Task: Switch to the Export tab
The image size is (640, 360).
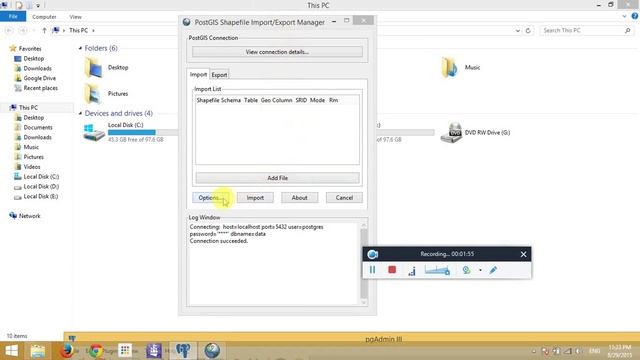Action: coord(219,75)
